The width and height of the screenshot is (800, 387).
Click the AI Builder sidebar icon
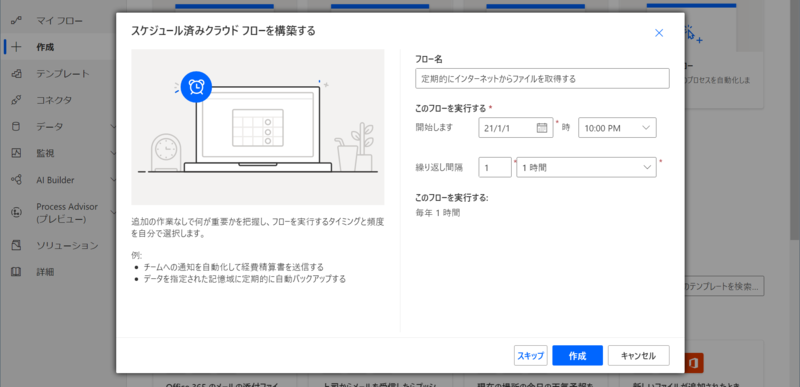point(16,179)
